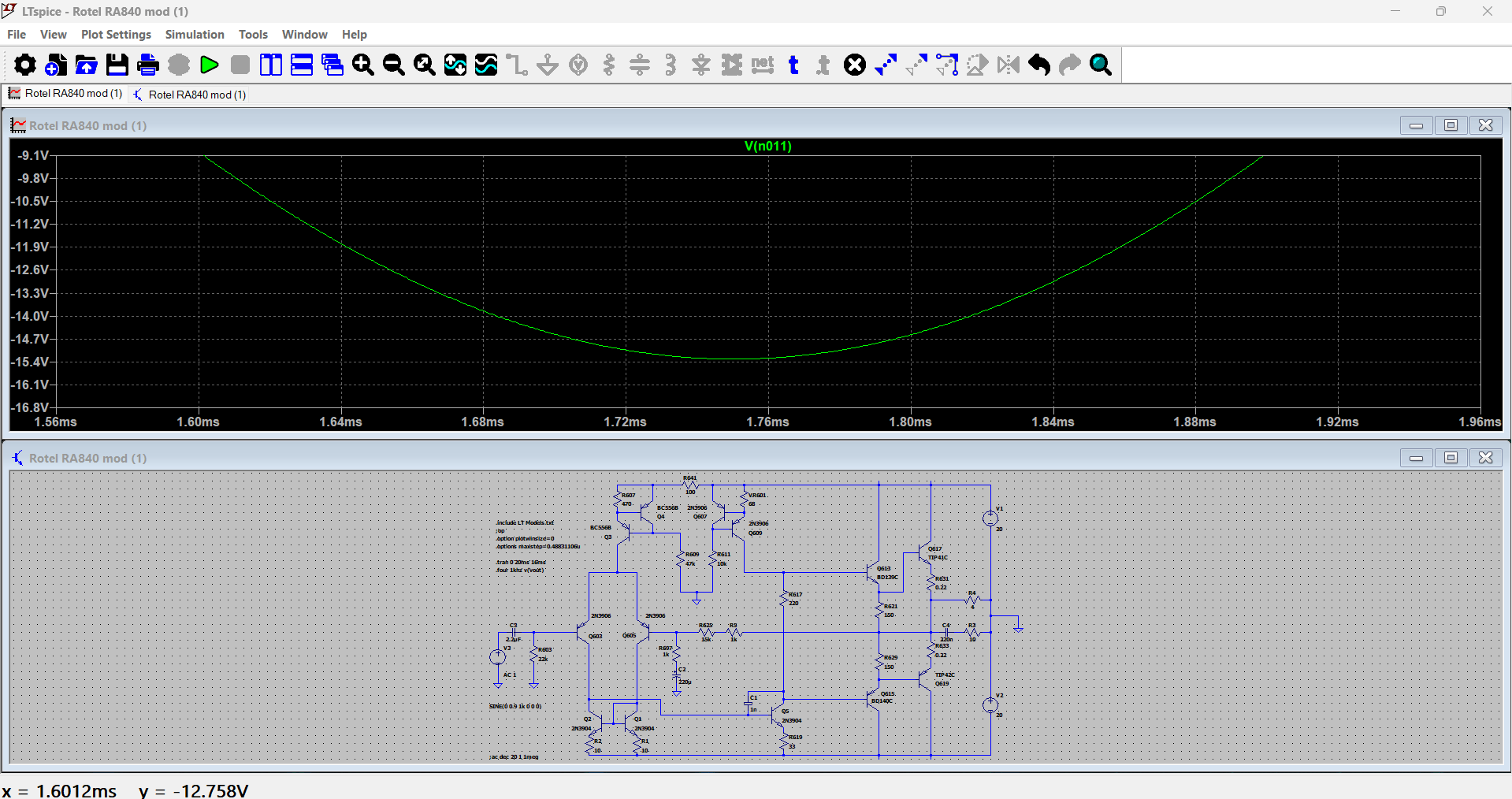The image size is (1512, 799).
Task: Close the schematic sub-window
Action: coord(1485,458)
